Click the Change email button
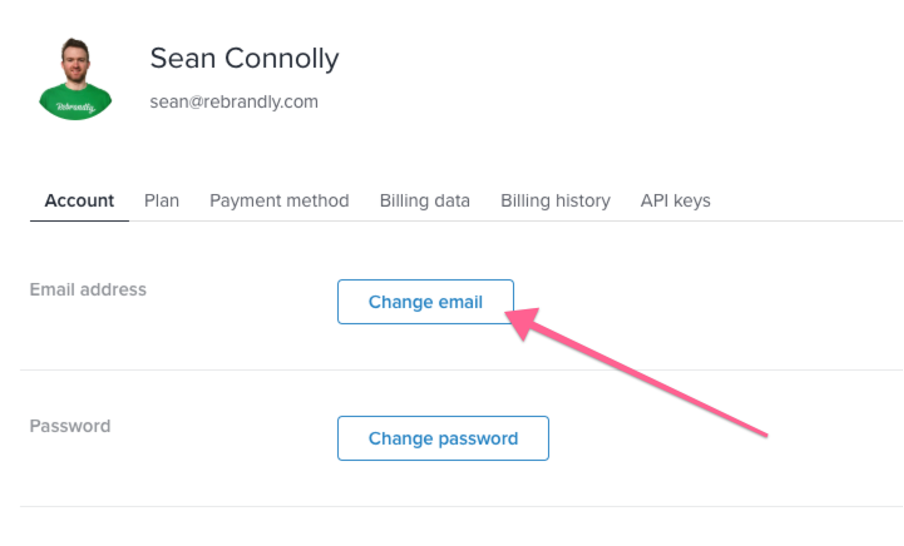Viewport: 904px width, 546px height. (425, 302)
